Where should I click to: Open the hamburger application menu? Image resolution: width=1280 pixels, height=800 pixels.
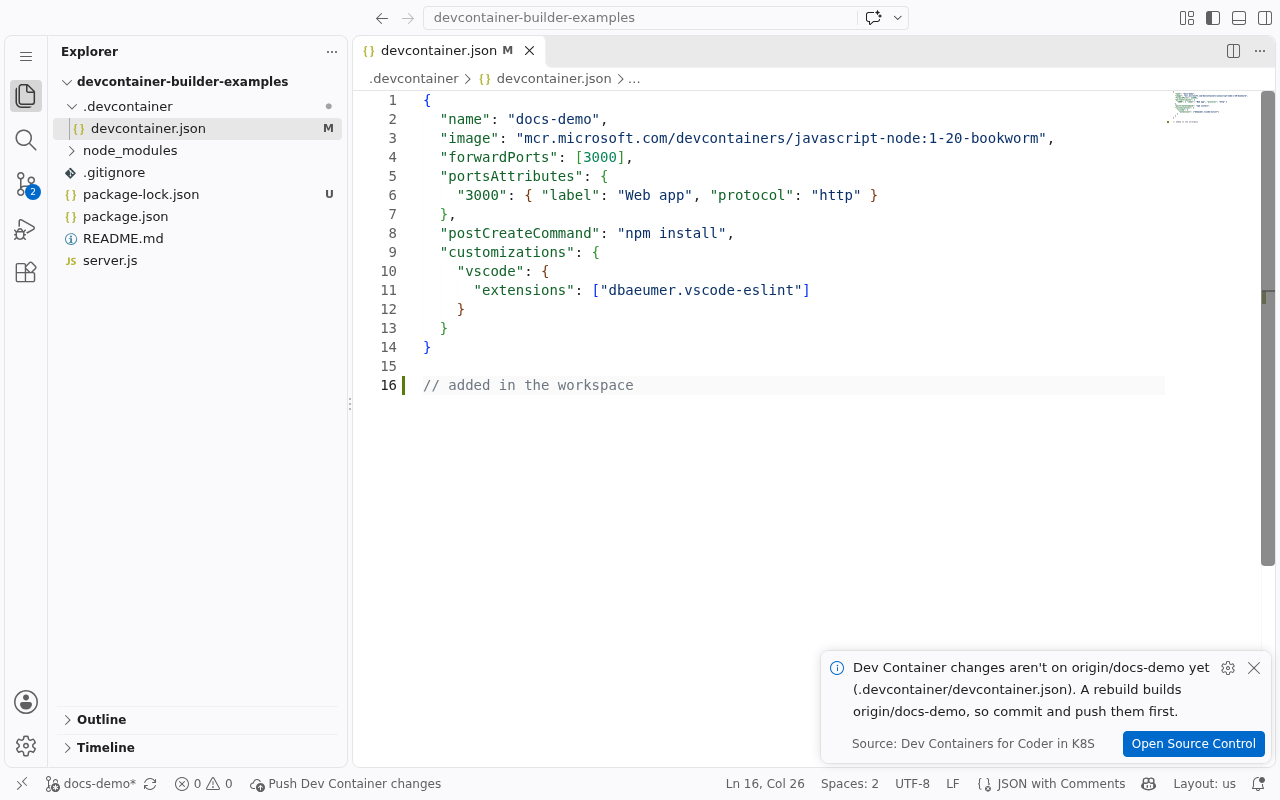(x=26, y=57)
